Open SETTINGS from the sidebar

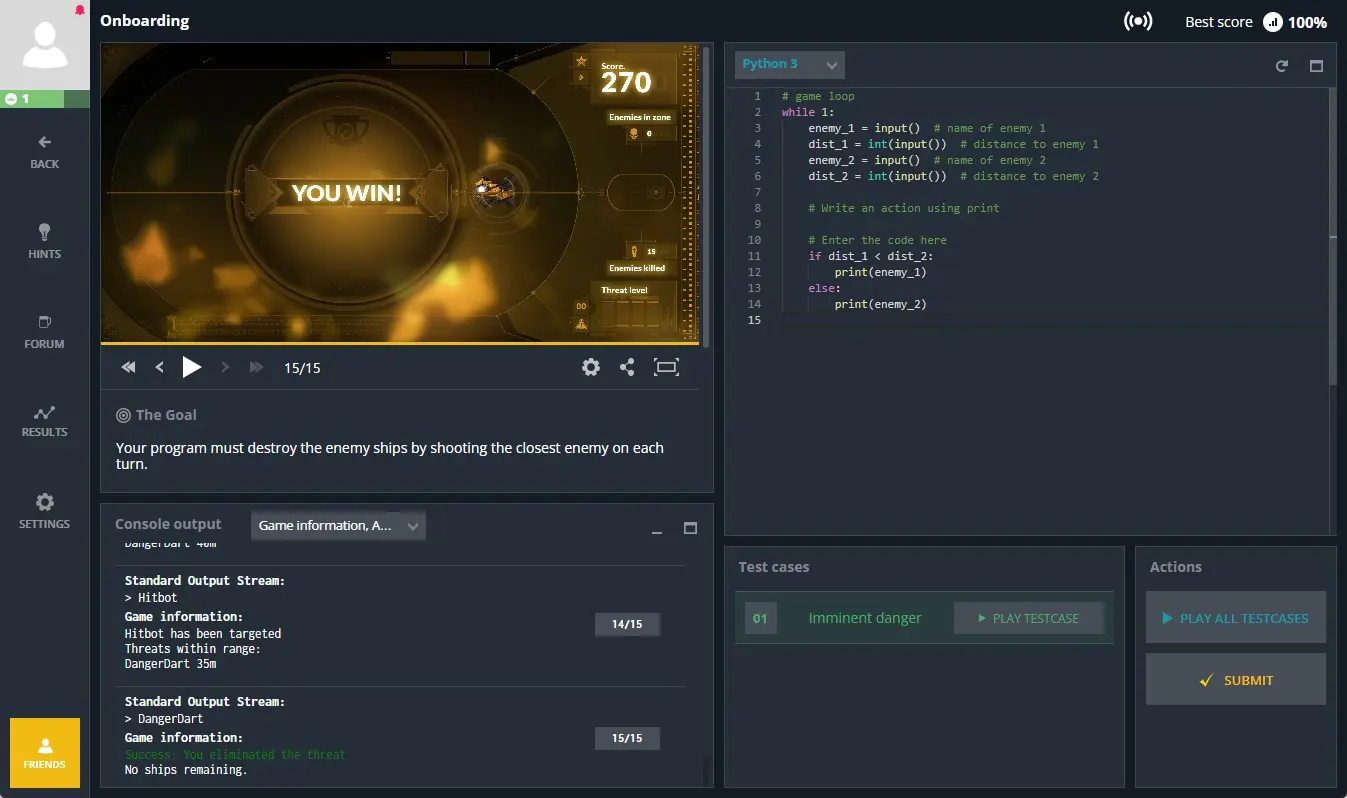(x=45, y=511)
